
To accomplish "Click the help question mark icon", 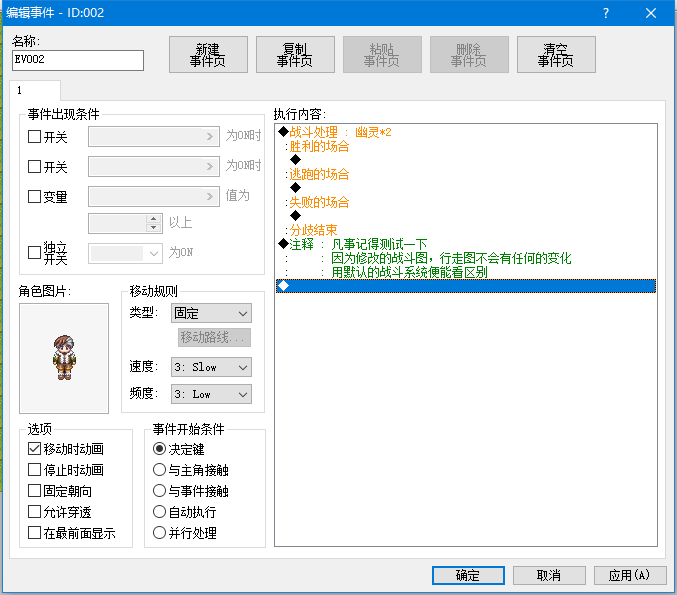I will click(606, 13).
